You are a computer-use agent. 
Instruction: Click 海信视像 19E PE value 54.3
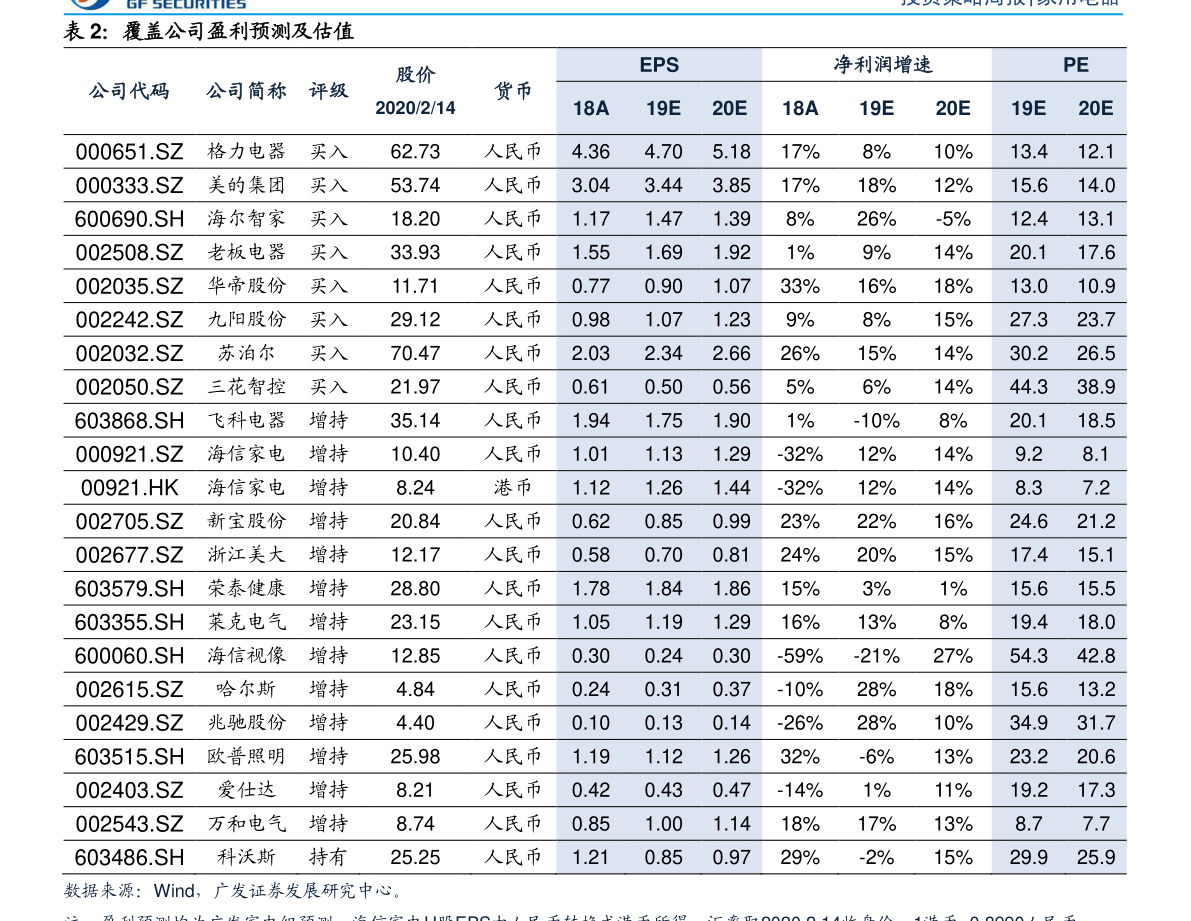pos(1028,656)
